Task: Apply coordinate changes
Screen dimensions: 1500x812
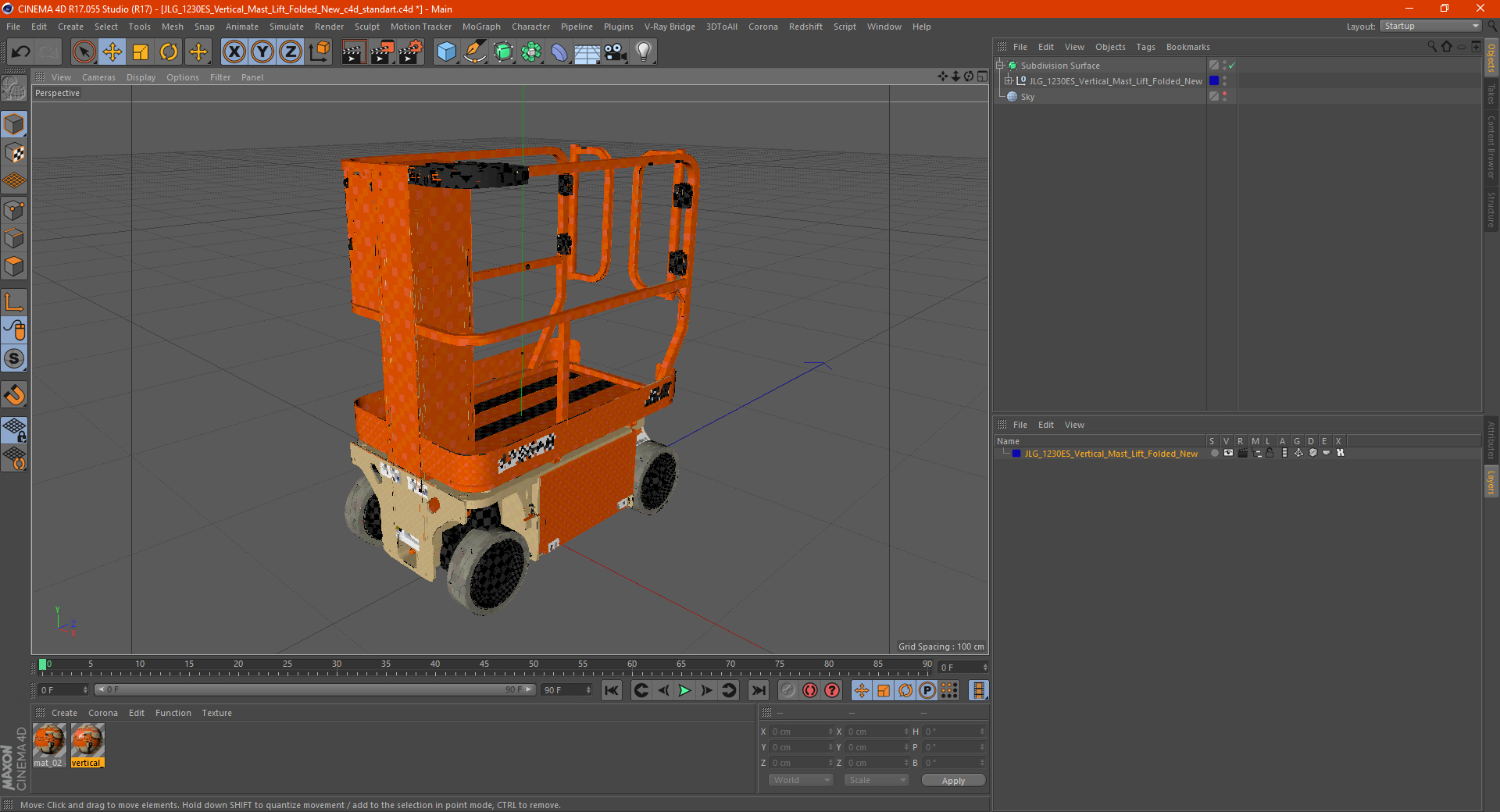Action: (x=953, y=781)
